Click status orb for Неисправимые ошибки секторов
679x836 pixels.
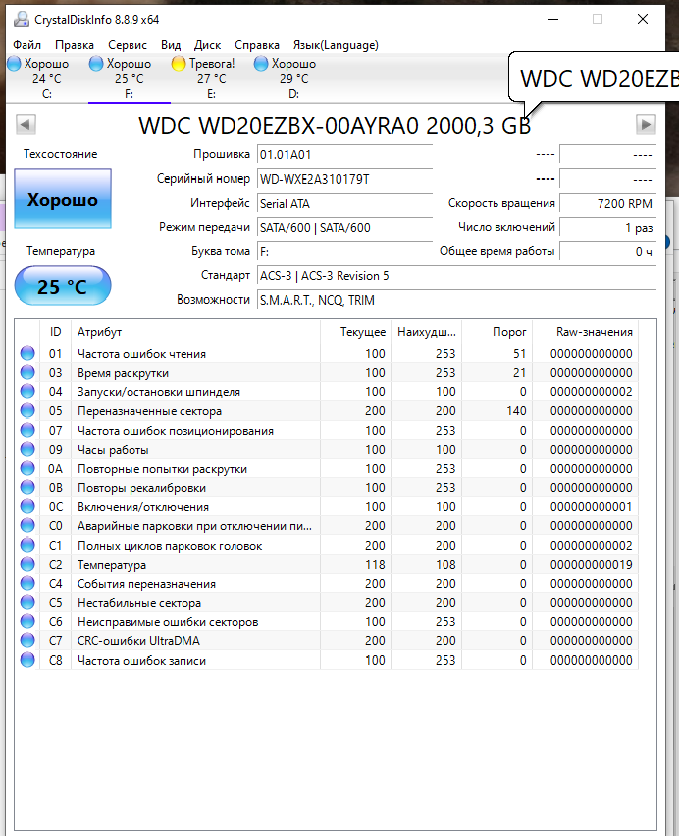[x=28, y=622]
